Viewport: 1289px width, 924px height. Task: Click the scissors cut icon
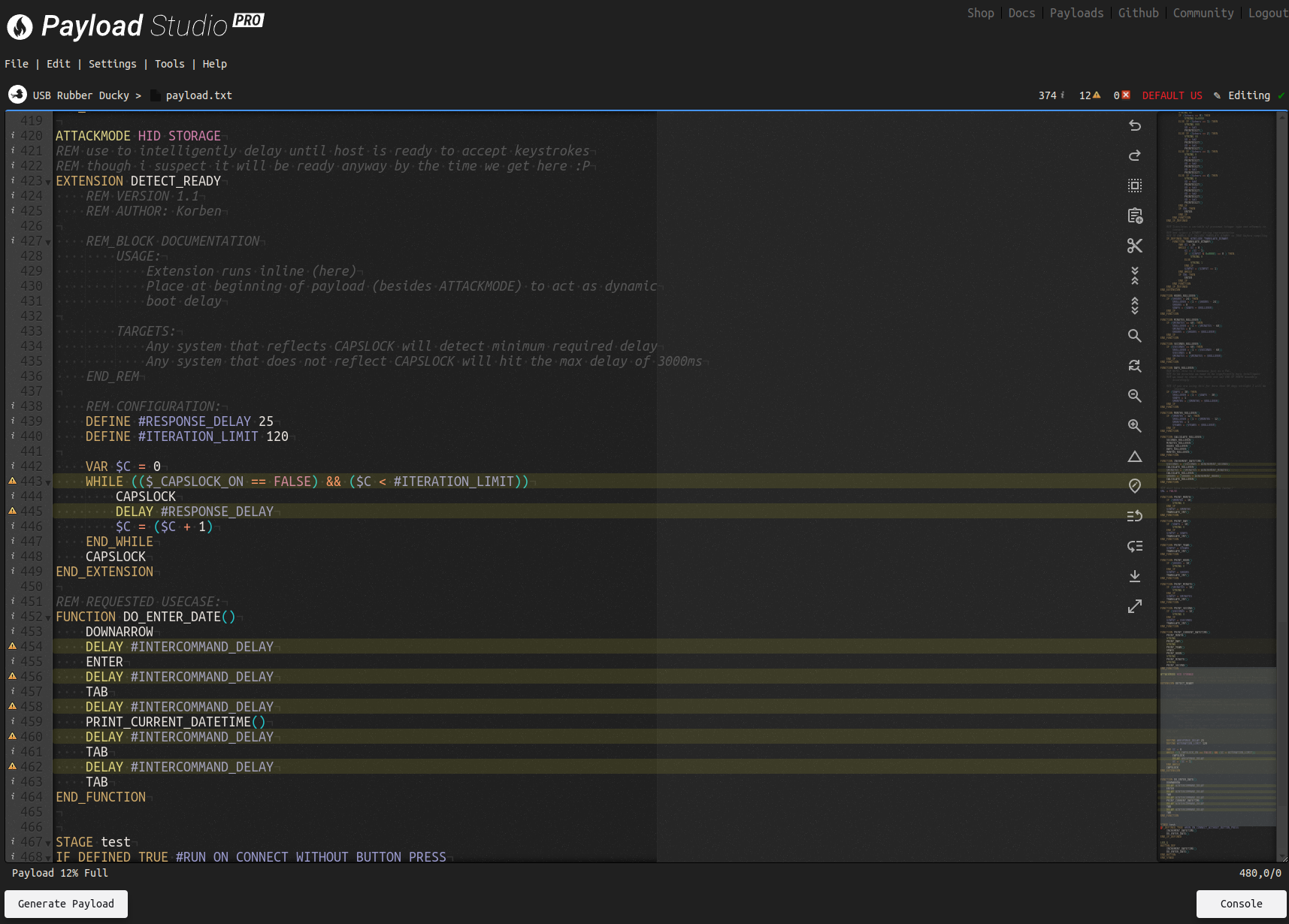tap(1135, 246)
